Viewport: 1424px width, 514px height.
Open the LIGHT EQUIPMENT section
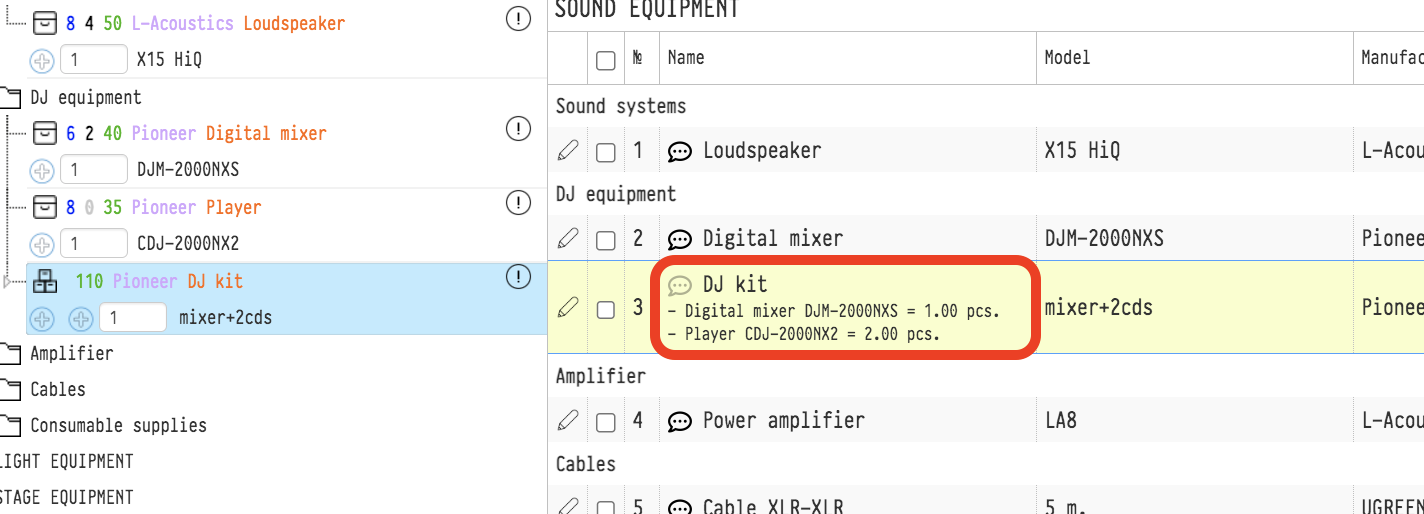[x=66, y=461]
